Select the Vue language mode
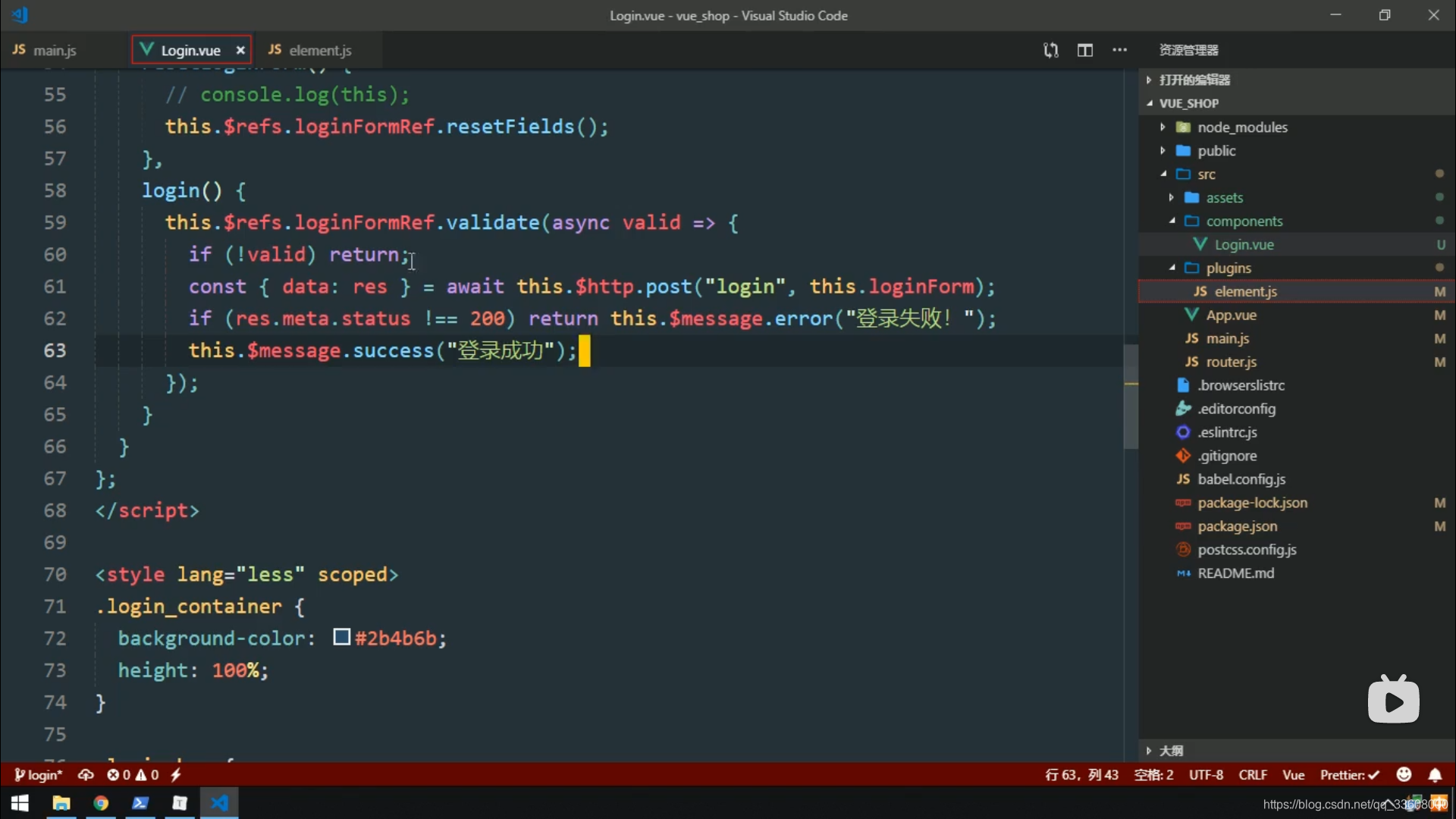1456x819 pixels. click(1293, 775)
